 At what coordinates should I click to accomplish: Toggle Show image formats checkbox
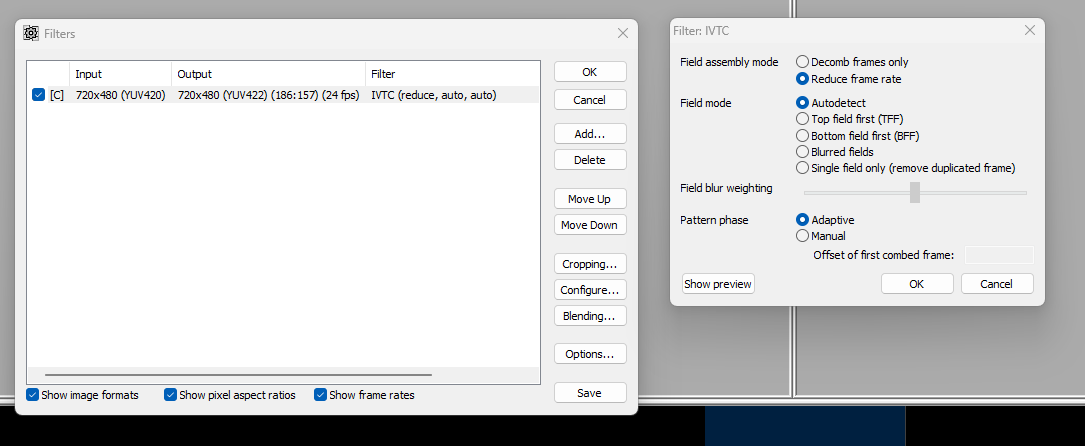33,395
